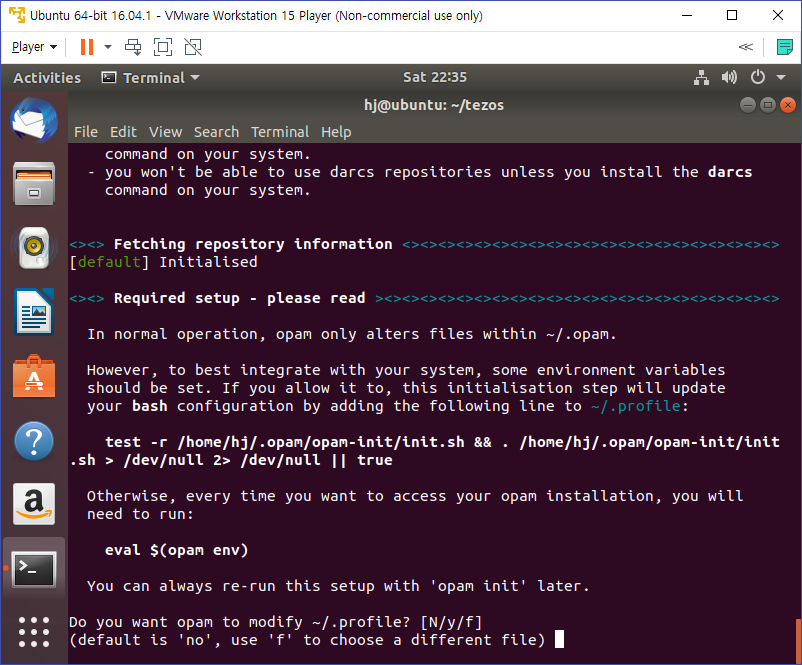Maximize the hj@ubuntu terminal window
Image resolution: width=802 pixels, height=665 pixels.
pyautogui.click(x=768, y=105)
